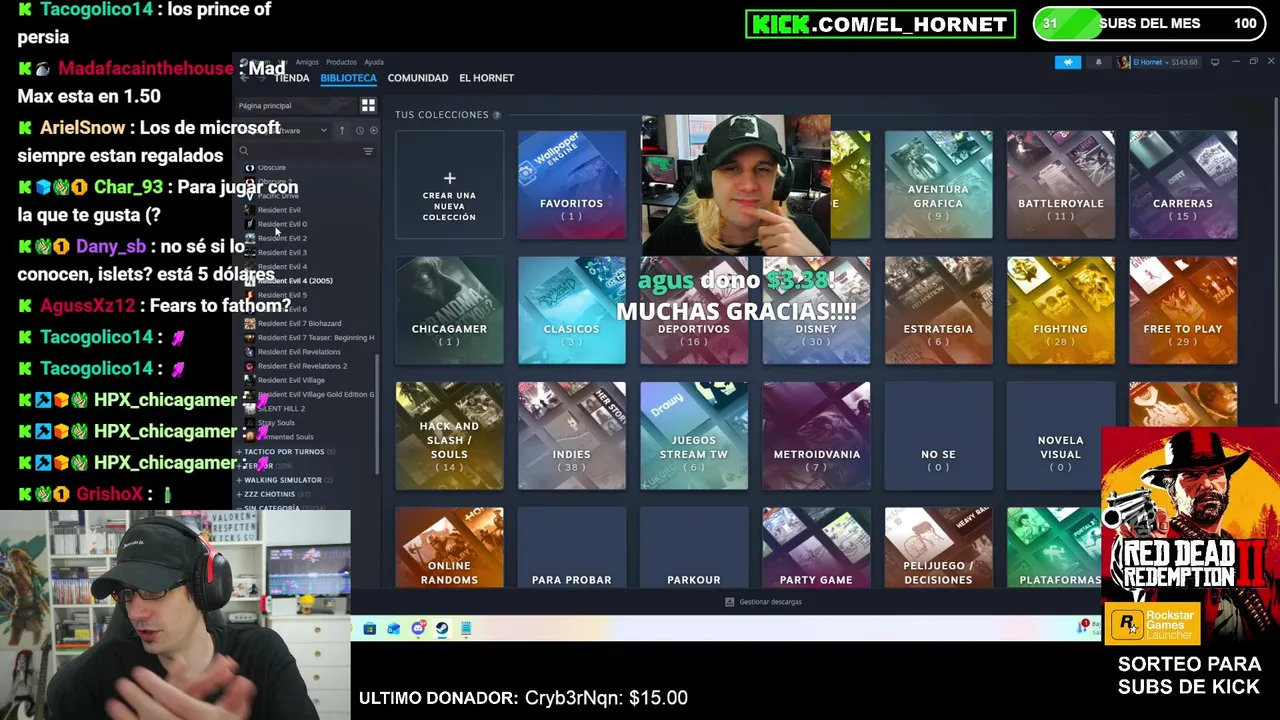
Task: Click the search magnifier icon in library sidebar
Action: (244, 151)
